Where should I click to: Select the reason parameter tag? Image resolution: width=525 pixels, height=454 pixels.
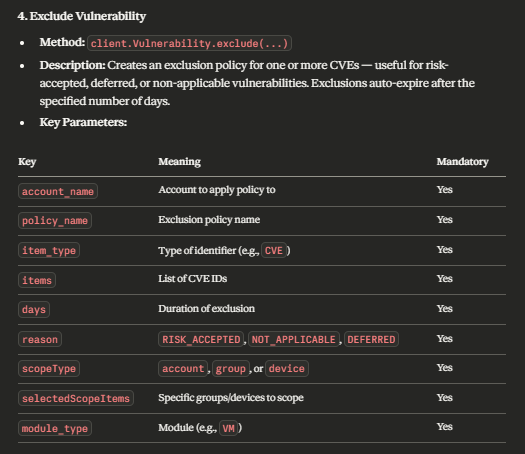pos(40,339)
